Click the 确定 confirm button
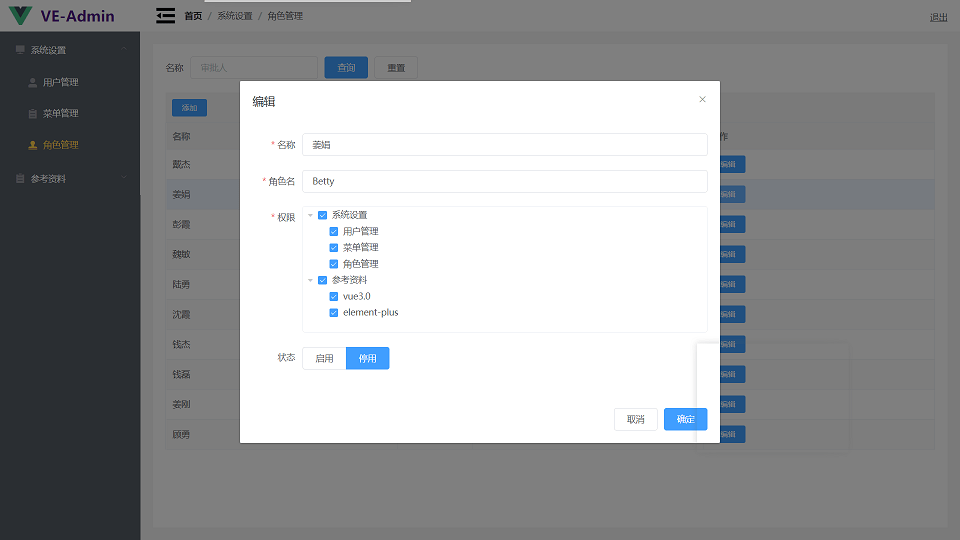The width and height of the screenshot is (960, 540). coord(685,419)
